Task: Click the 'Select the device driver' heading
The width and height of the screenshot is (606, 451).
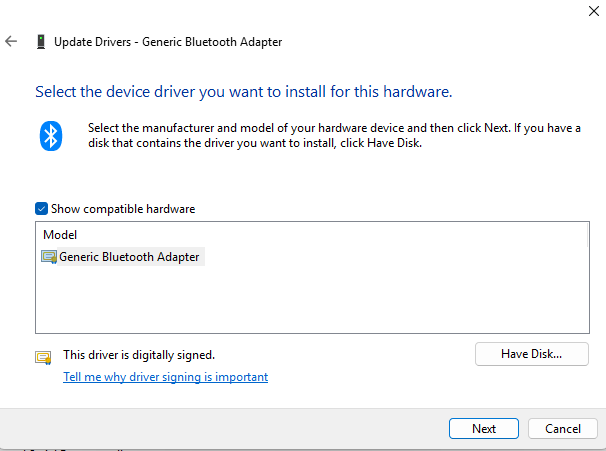Action: coord(243,92)
